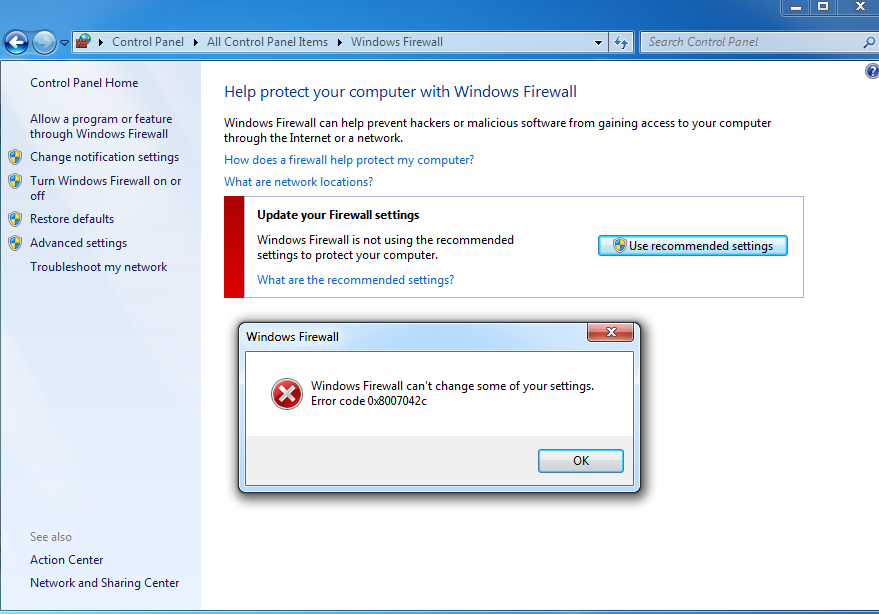Image resolution: width=879 pixels, height=614 pixels.
Task: Click the shield icon beside Restore defaults
Action: tap(15, 219)
